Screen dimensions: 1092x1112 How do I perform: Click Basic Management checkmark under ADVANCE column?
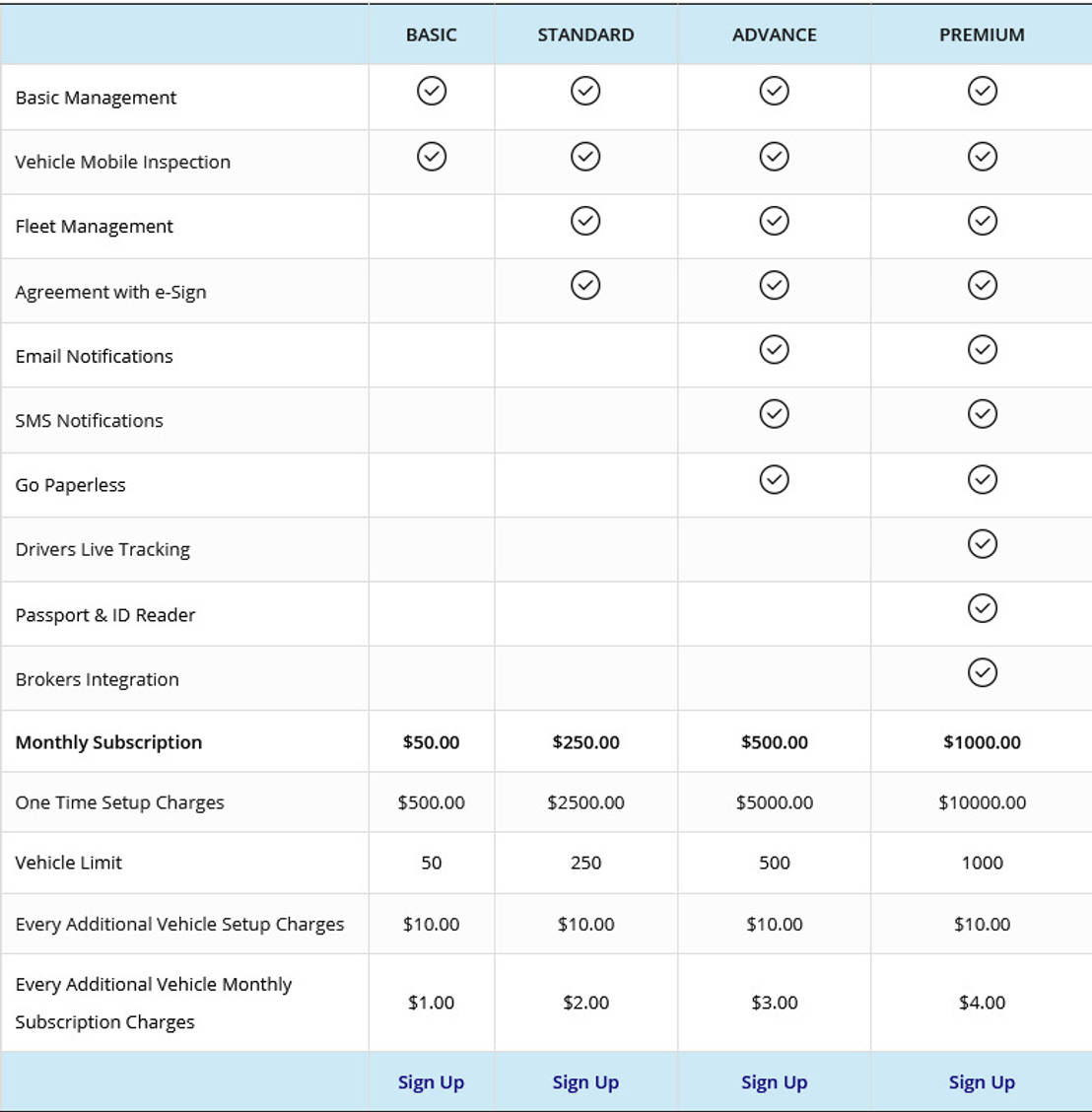point(774,91)
